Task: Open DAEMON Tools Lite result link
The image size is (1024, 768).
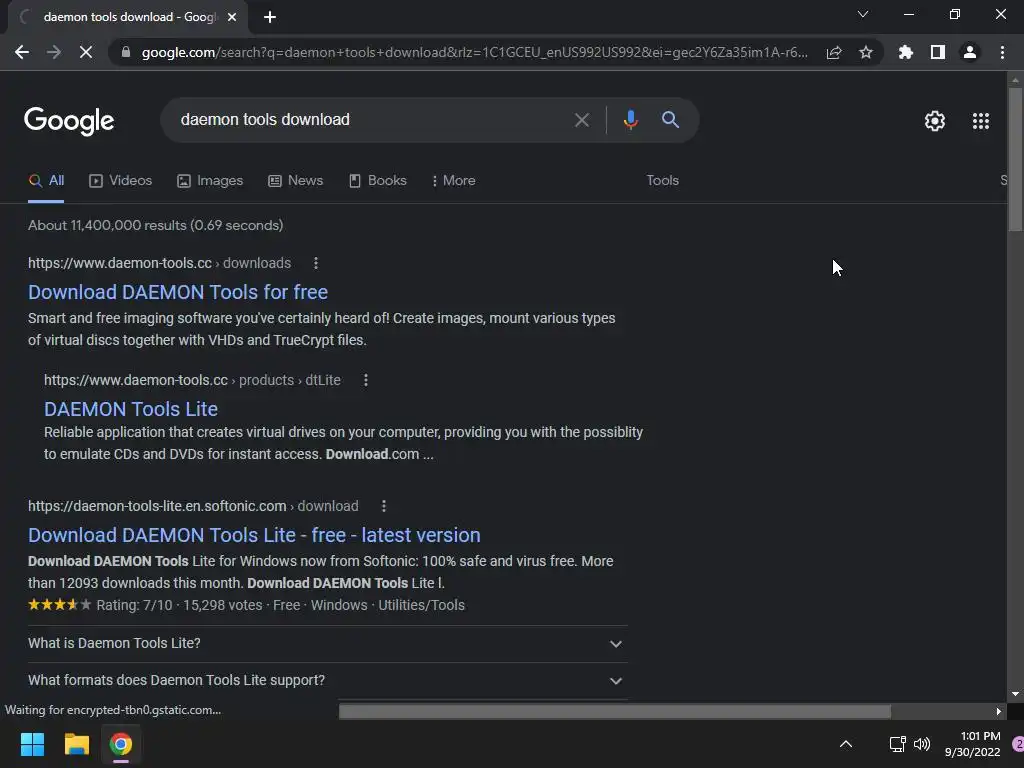Action: (131, 409)
